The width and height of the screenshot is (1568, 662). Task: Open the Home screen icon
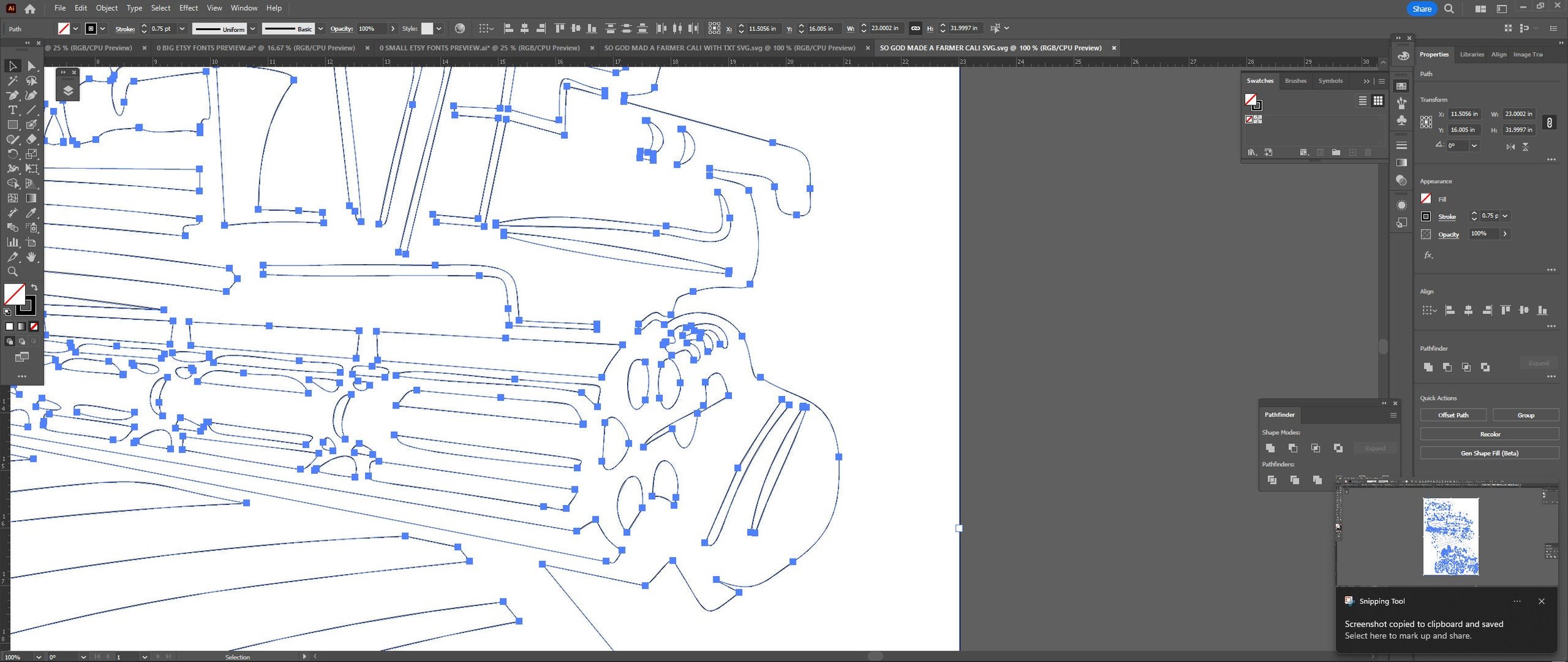[x=30, y=9]
